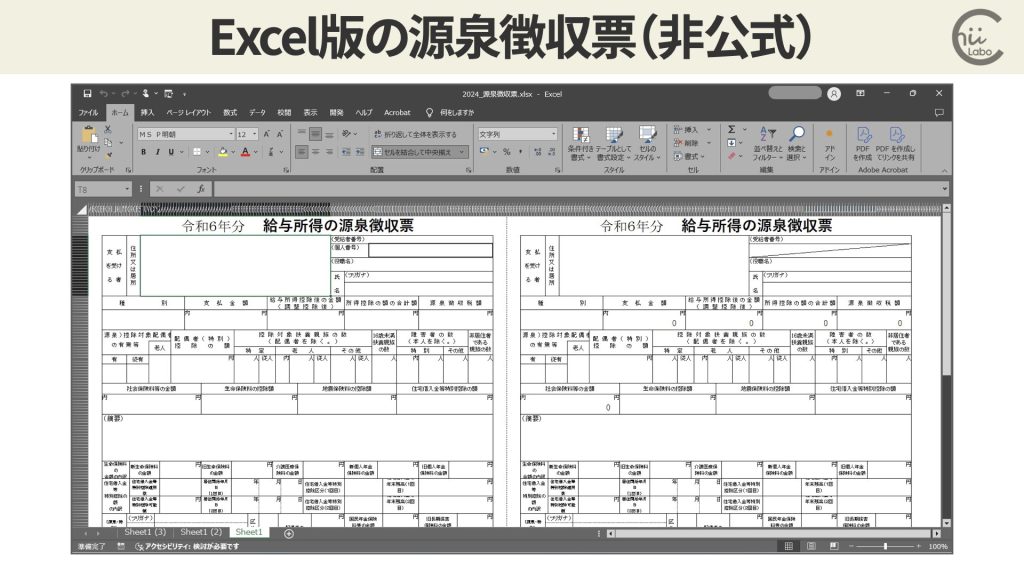Apply cell borders icon
Viewport: 1024px width, 576px height.
197,152
